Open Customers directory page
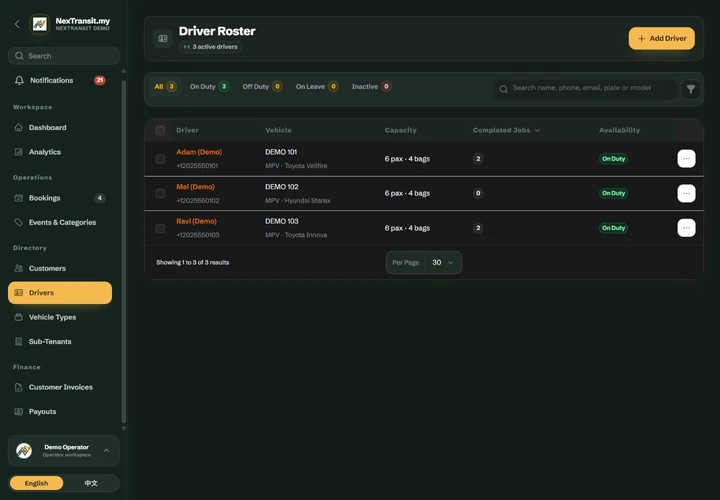This screenshot has width=720, height=500. (x=60, y=268)
